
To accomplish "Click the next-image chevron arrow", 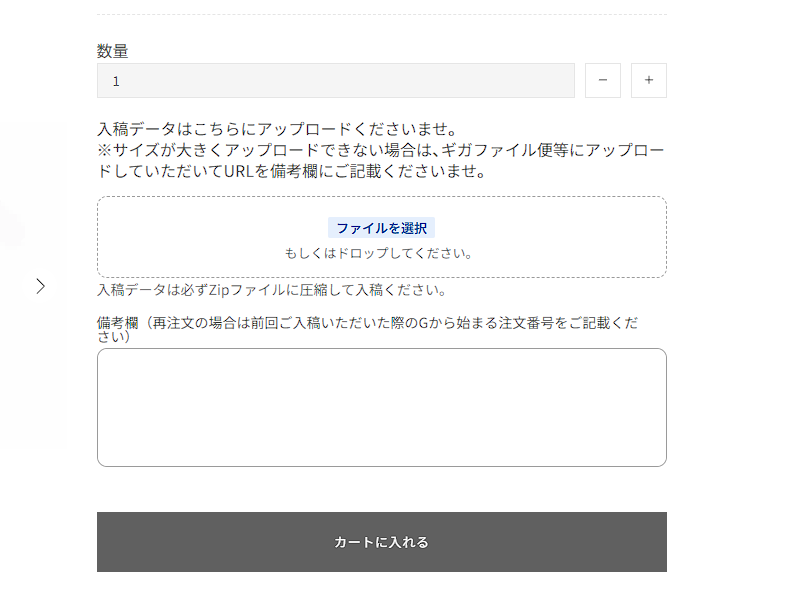I will 40,286.
